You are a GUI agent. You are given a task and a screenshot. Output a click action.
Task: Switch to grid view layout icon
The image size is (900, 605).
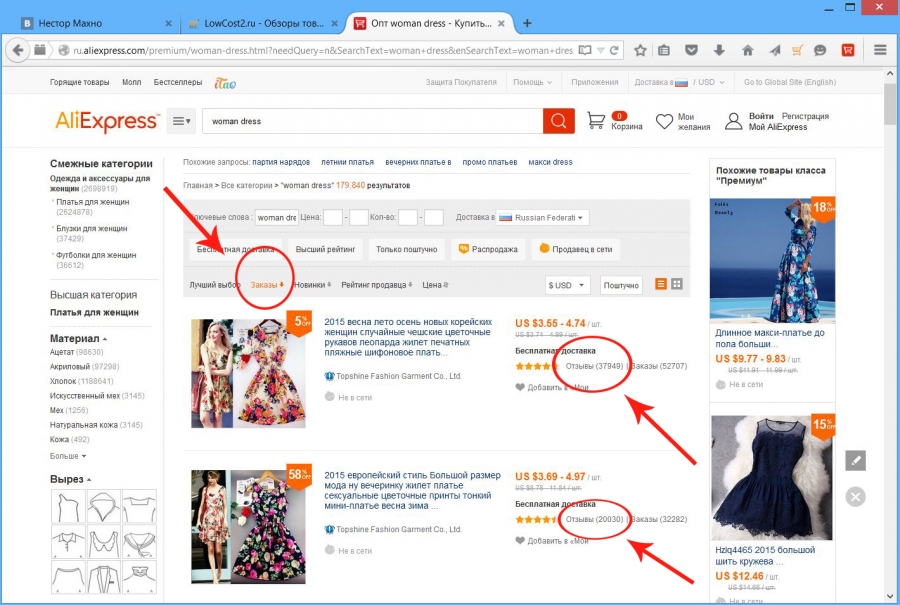coord(677,284)
